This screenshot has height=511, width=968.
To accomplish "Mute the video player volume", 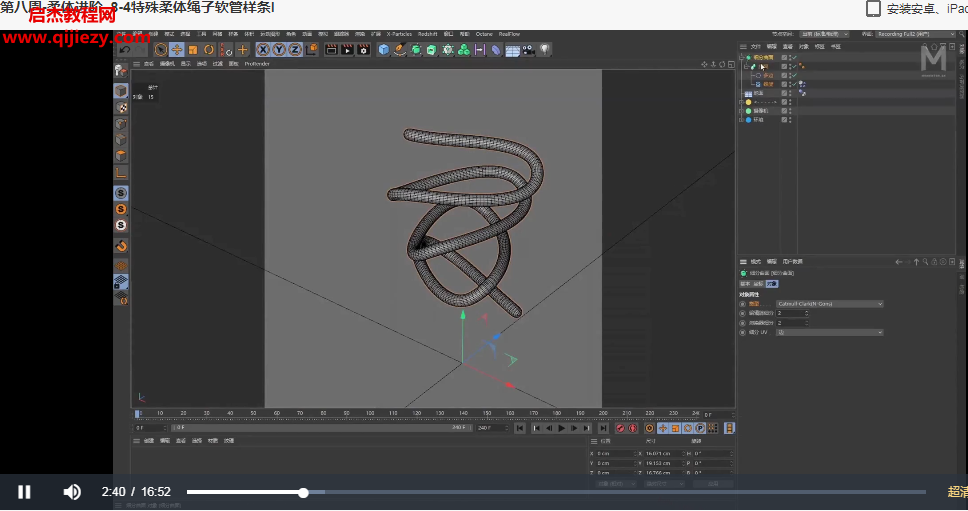I will pyautogui.click(x=72, y=492).
